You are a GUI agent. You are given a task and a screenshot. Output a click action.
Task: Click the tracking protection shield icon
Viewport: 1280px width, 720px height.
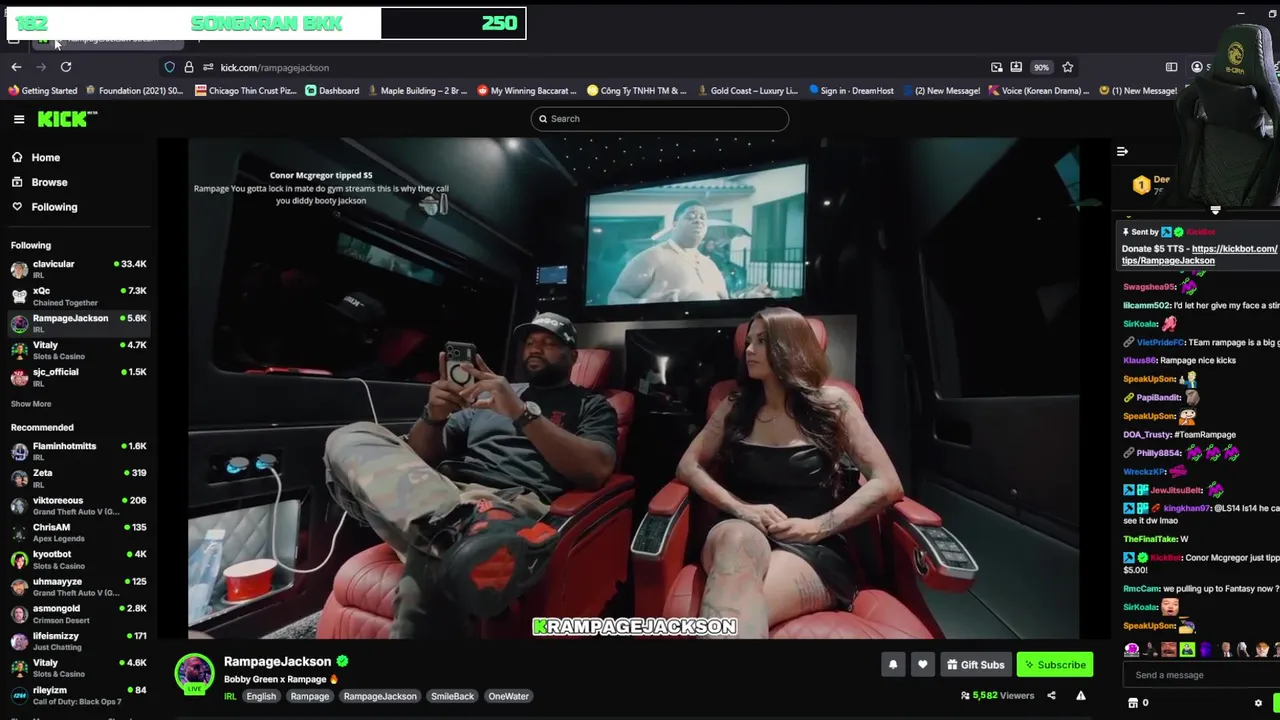click(x=170, y=67)
